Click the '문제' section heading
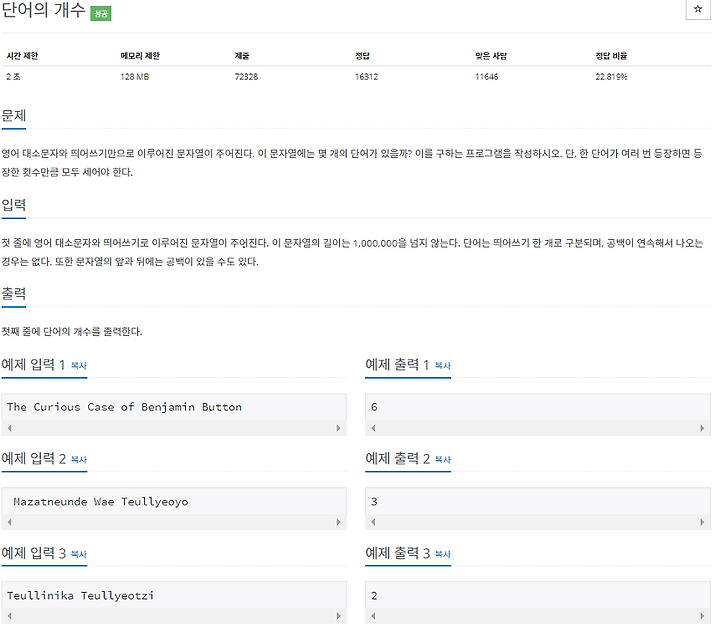720x632 pixels. (14, 115)
